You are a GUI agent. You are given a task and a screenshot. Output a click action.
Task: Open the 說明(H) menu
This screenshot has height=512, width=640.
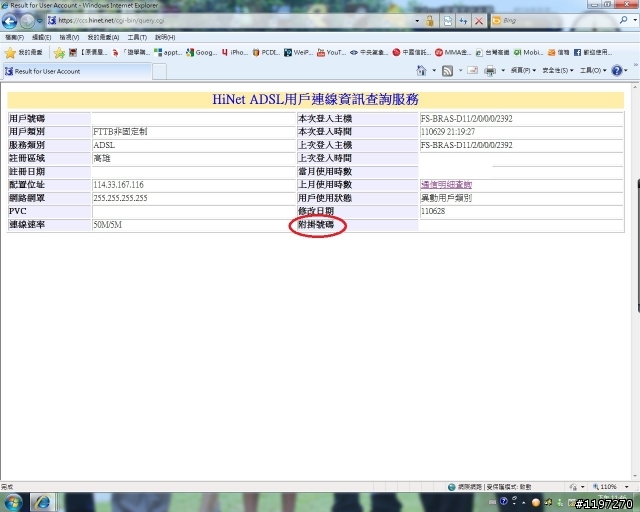165,37
